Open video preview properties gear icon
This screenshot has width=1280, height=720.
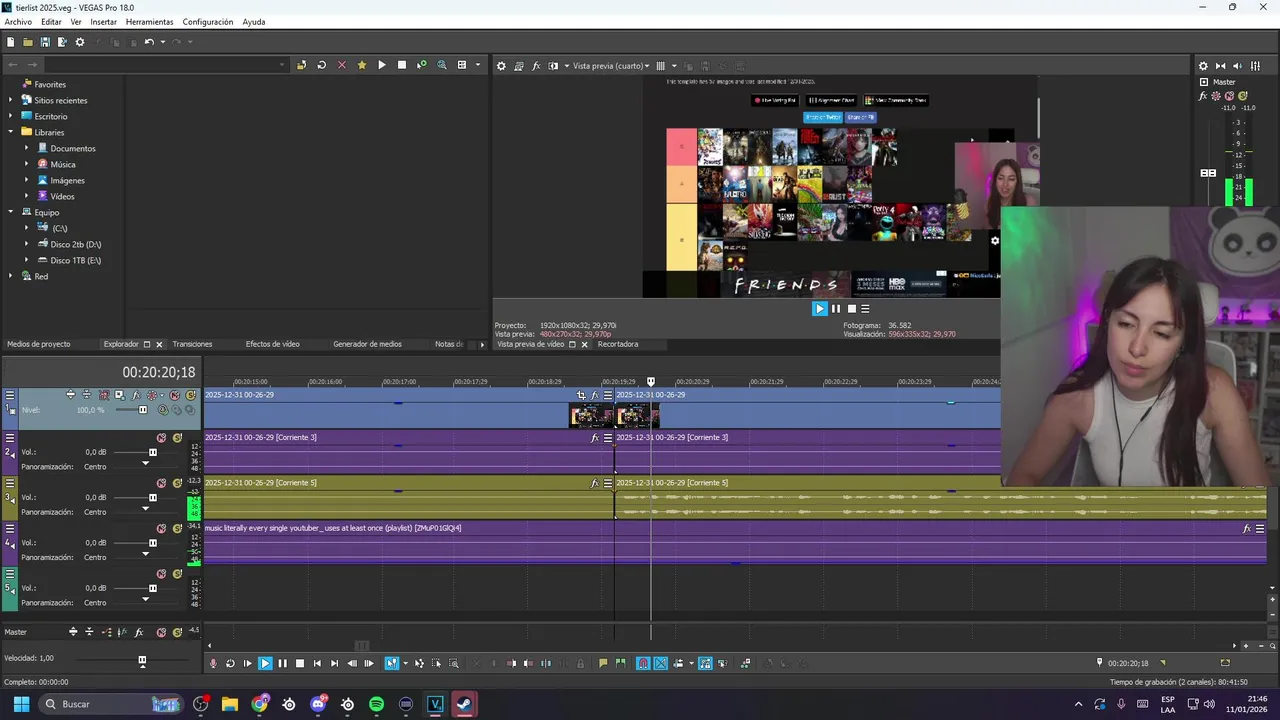(x=502, y=66)
